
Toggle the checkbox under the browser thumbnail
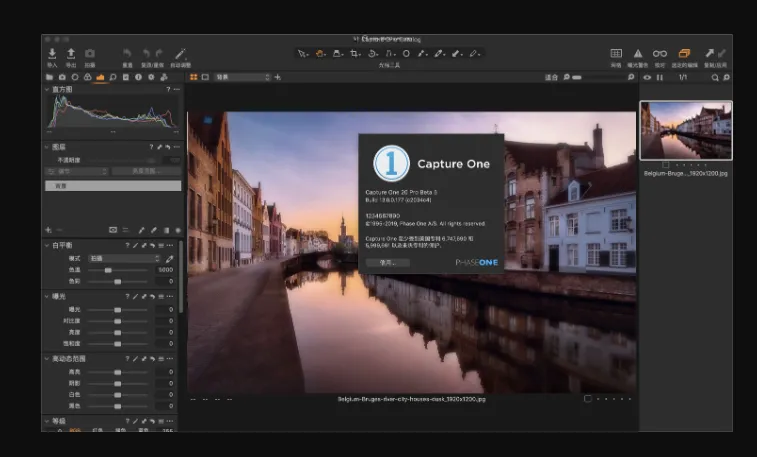tap(666, 165)
